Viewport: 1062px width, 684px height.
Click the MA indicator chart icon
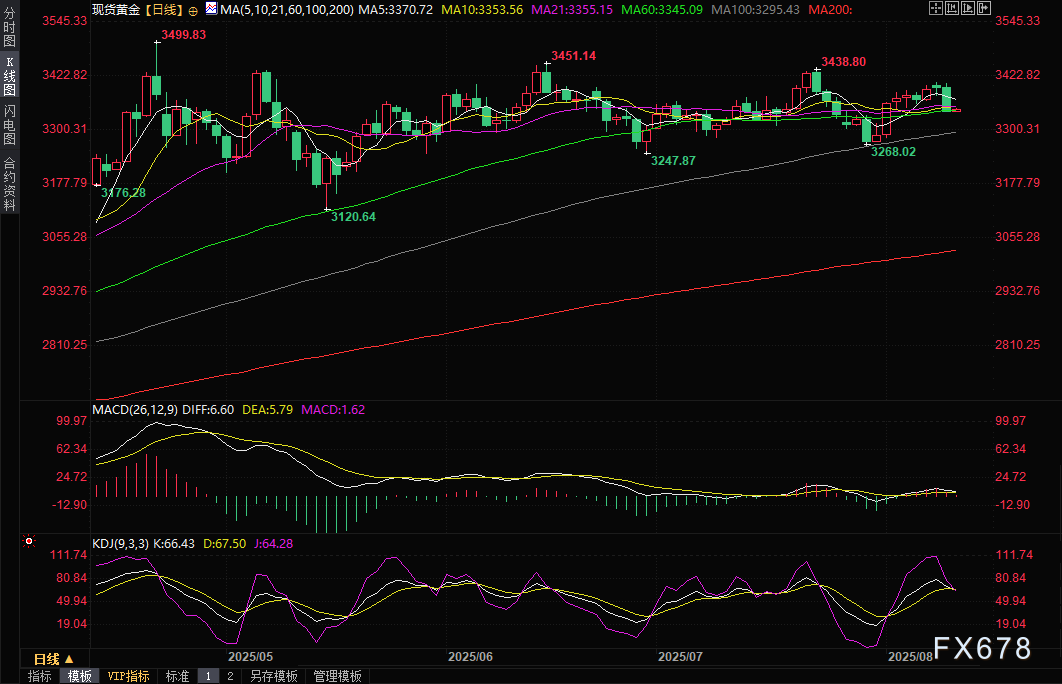click(210, 9)
